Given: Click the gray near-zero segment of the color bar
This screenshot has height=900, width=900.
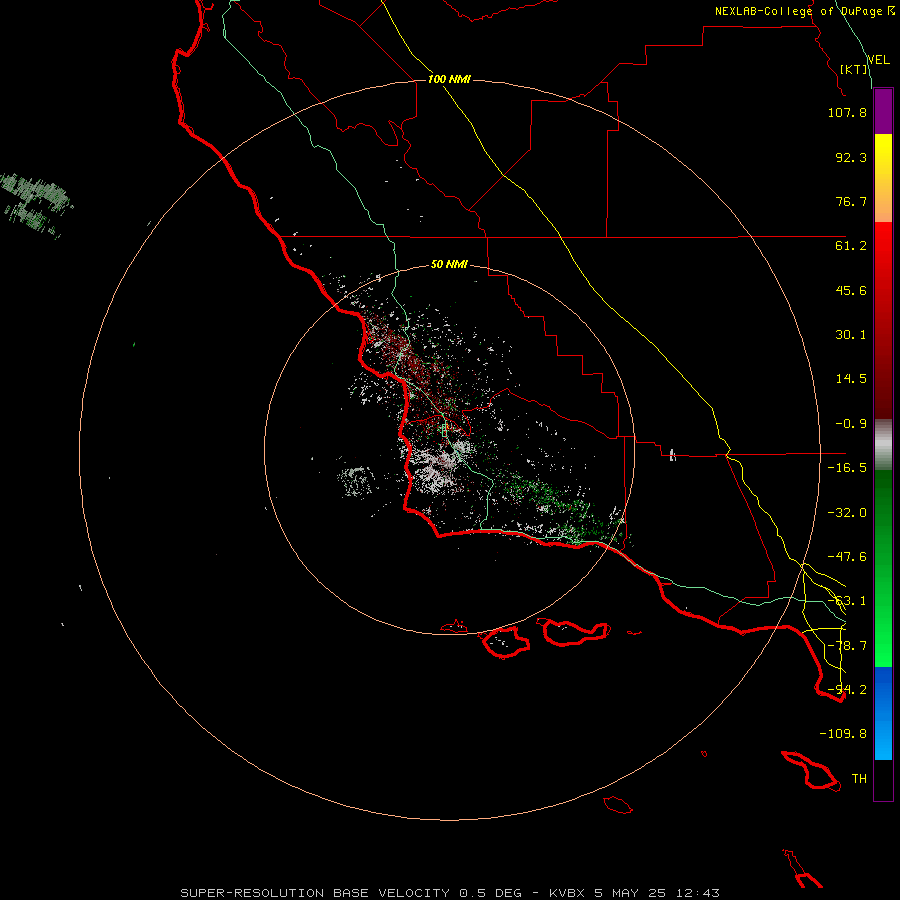Looking at the screenshot, I should (883, 445).
